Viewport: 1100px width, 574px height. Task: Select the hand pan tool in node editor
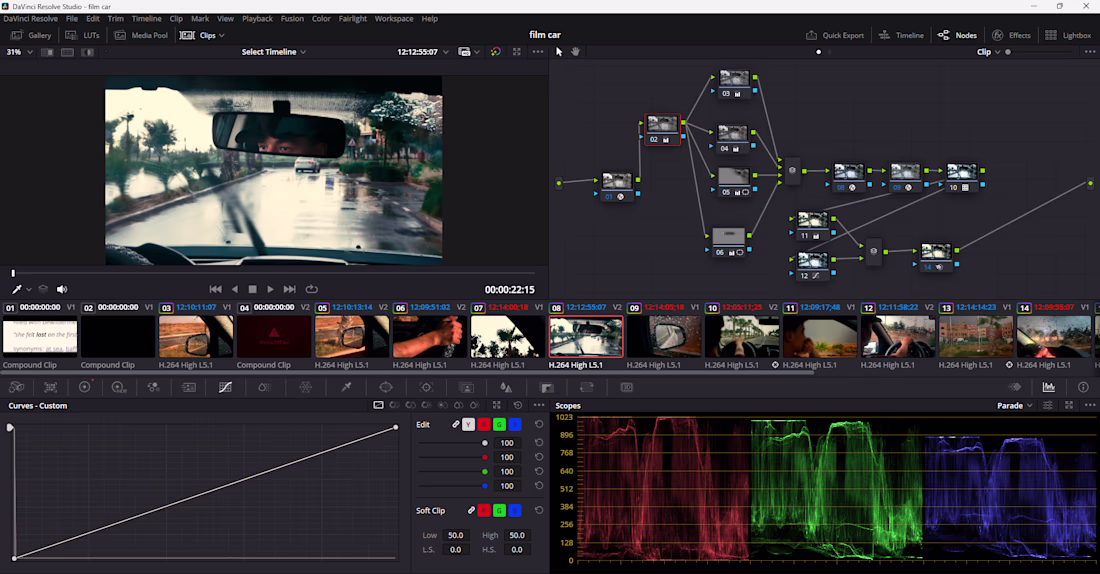pyautogui.click(x=575, y=52)
